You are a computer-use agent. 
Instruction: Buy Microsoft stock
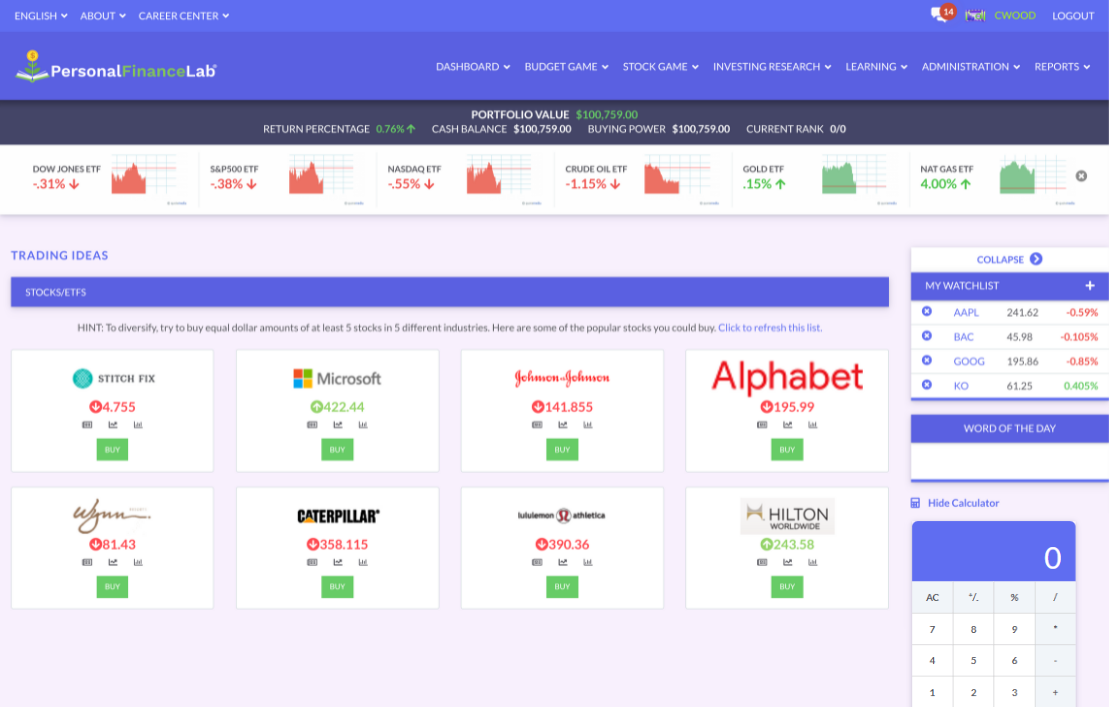click(337, 450)
